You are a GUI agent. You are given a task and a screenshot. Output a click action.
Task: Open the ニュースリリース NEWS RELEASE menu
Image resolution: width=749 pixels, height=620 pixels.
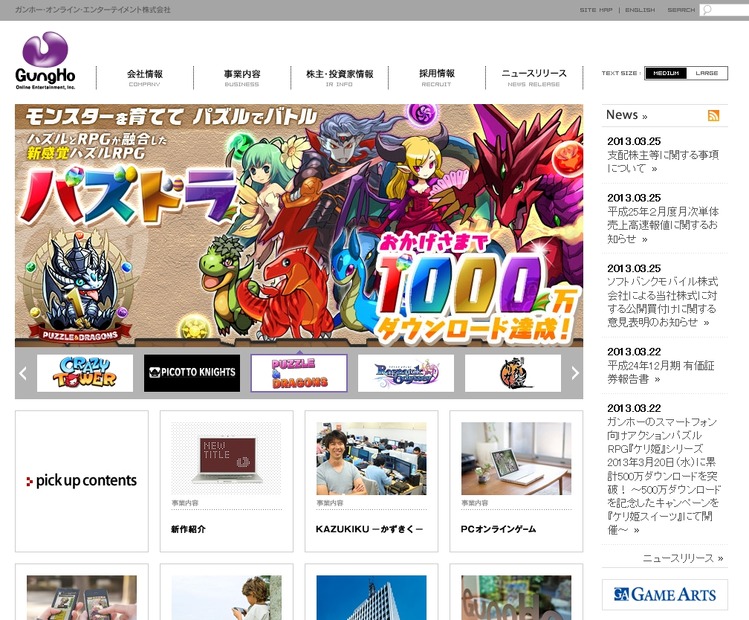pos(534,78)
